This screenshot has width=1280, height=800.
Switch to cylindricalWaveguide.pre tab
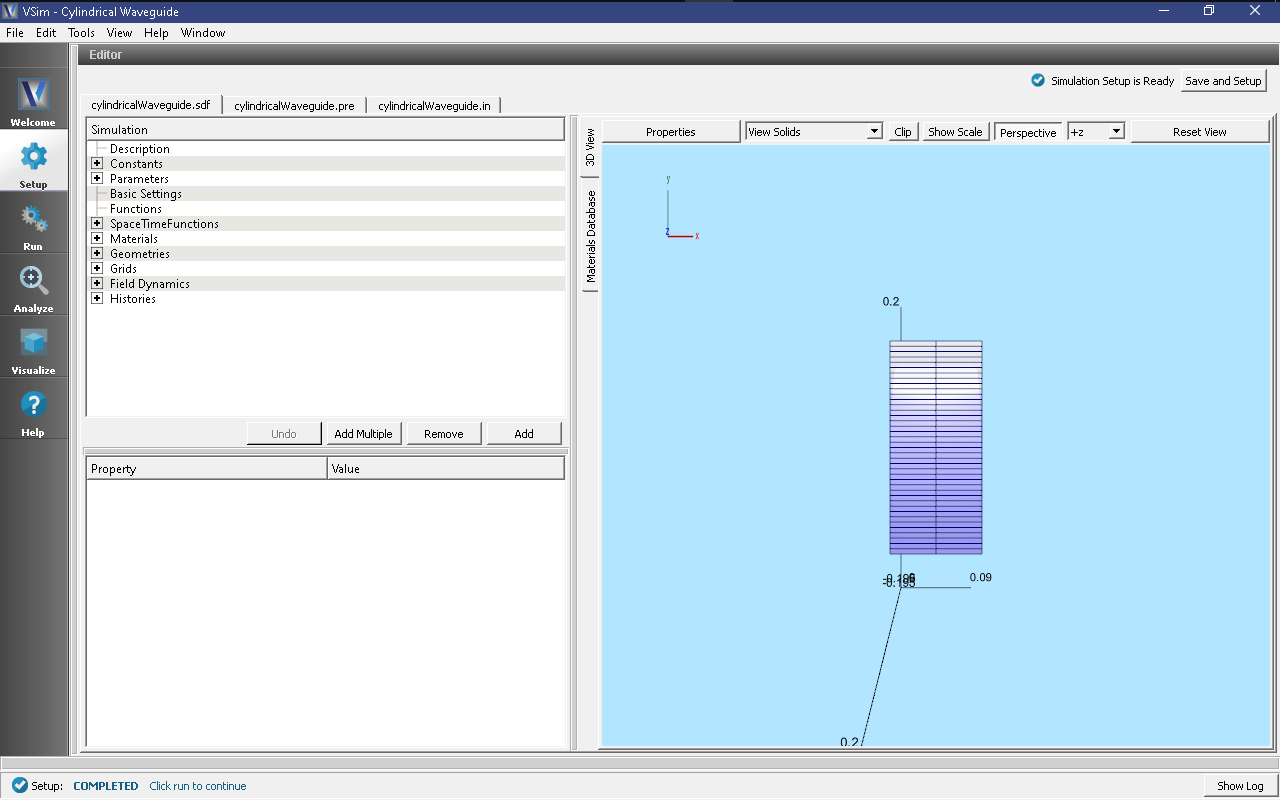tap(294, 105)
